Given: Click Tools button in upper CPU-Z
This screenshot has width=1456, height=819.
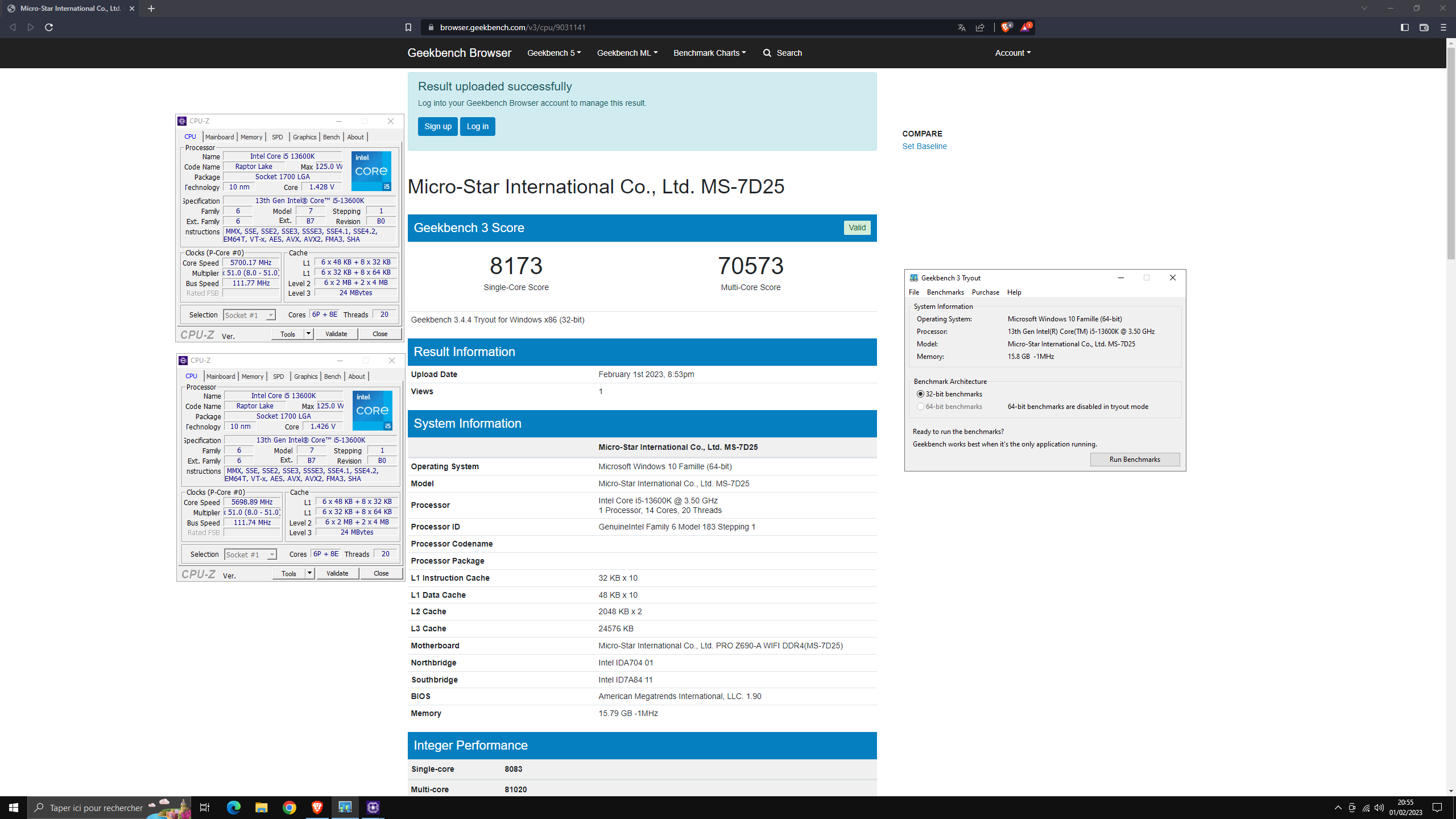Looking at the screenshot, I should click(x=288, y=334).
